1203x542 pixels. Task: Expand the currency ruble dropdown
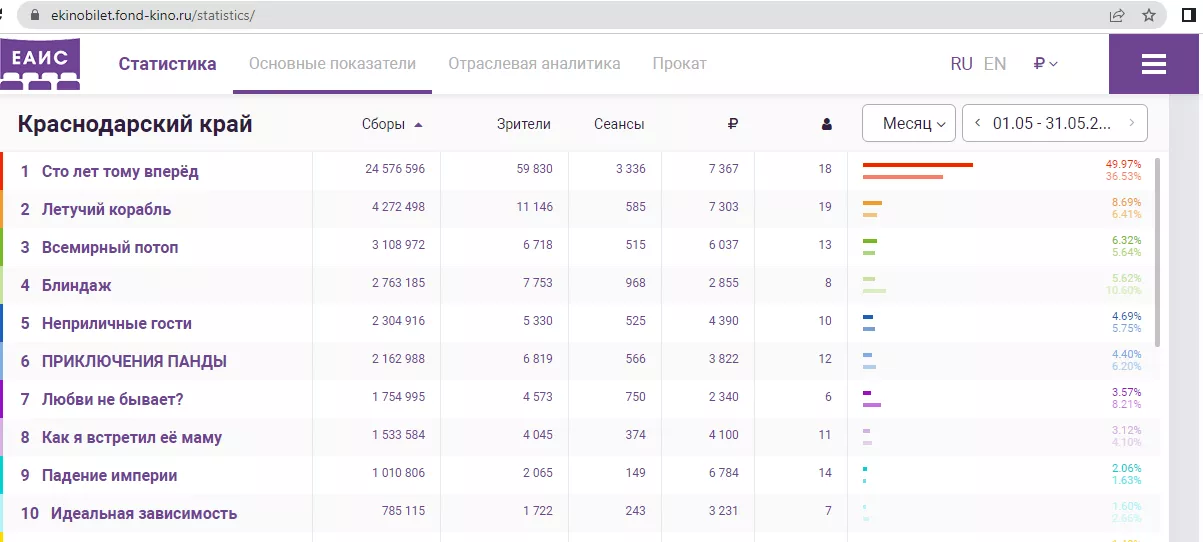1045,64
